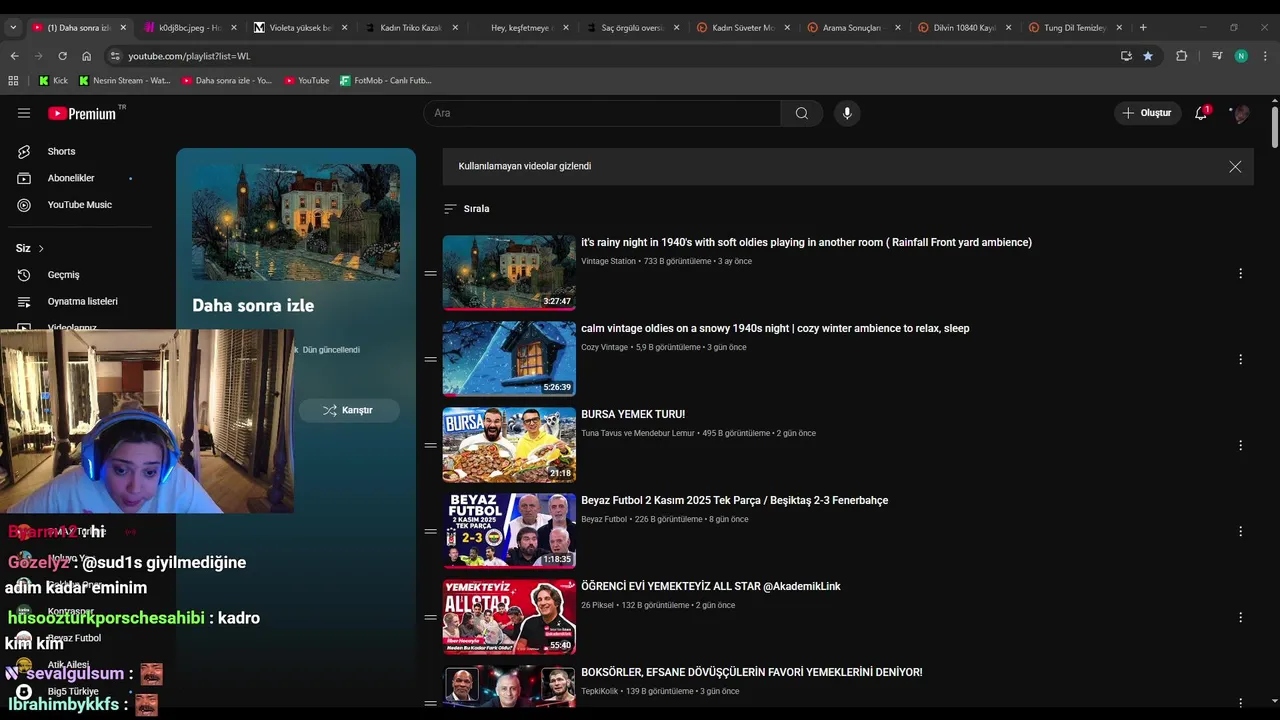Play the snowy 1940s night thumbnail
1280x720 pixels.
(x=509, y=359)
